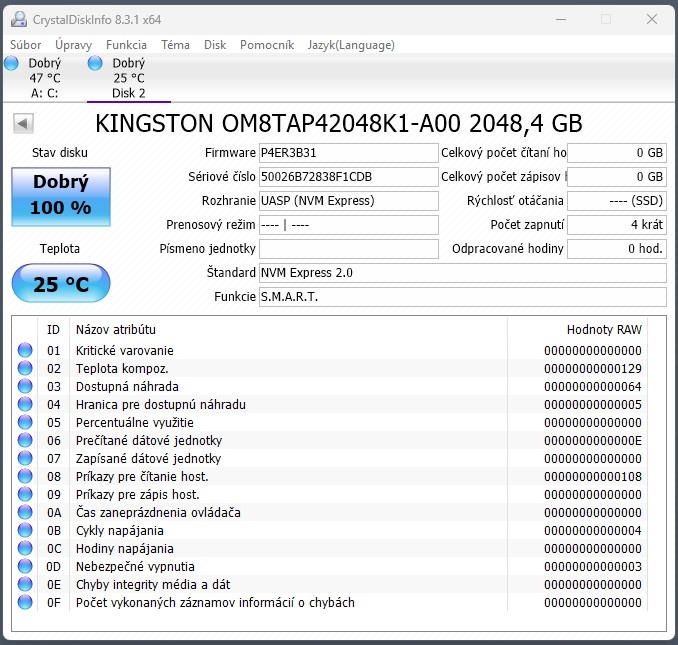Open the Funkcia menu
Viewport: 678px width, 645px height.
coord(126,45)
